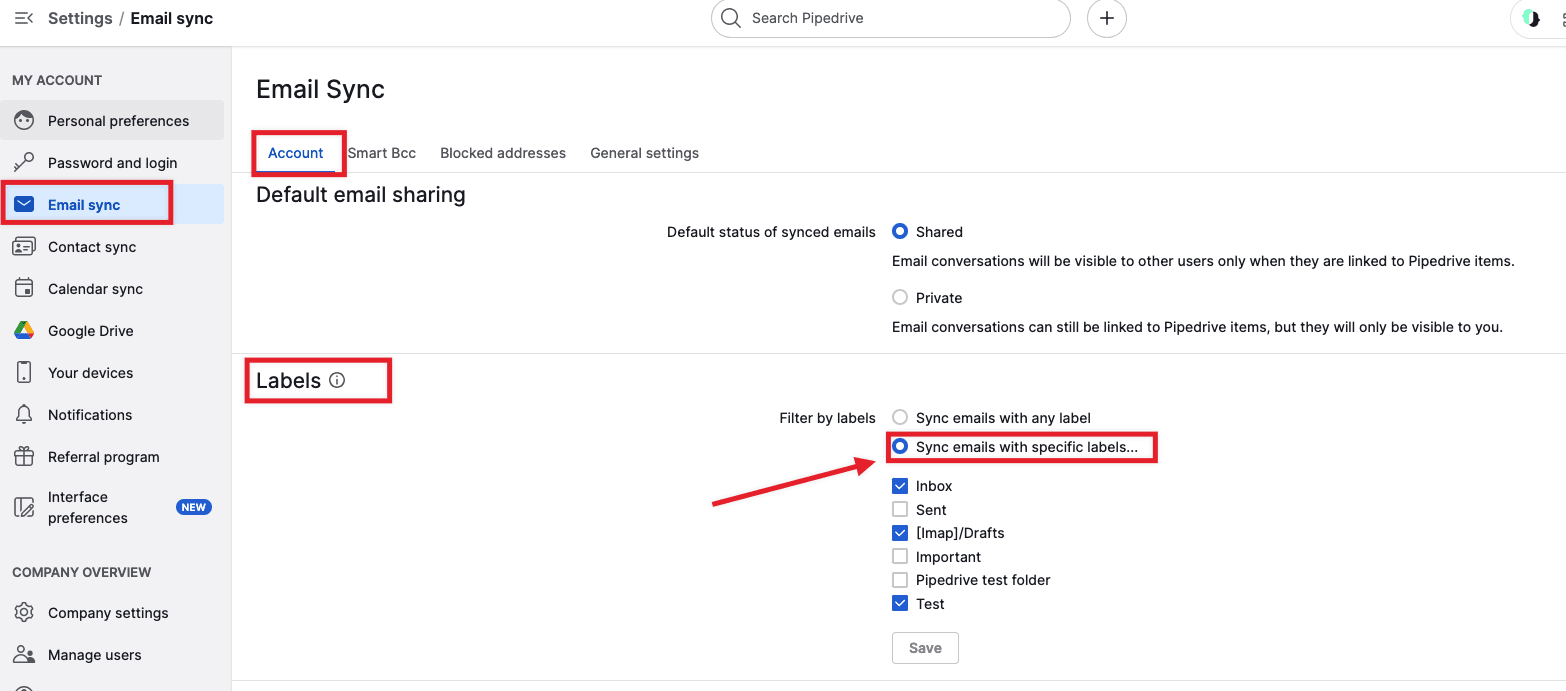
Task: Open Referral program gift icon
Action: (x=24, y=457)
